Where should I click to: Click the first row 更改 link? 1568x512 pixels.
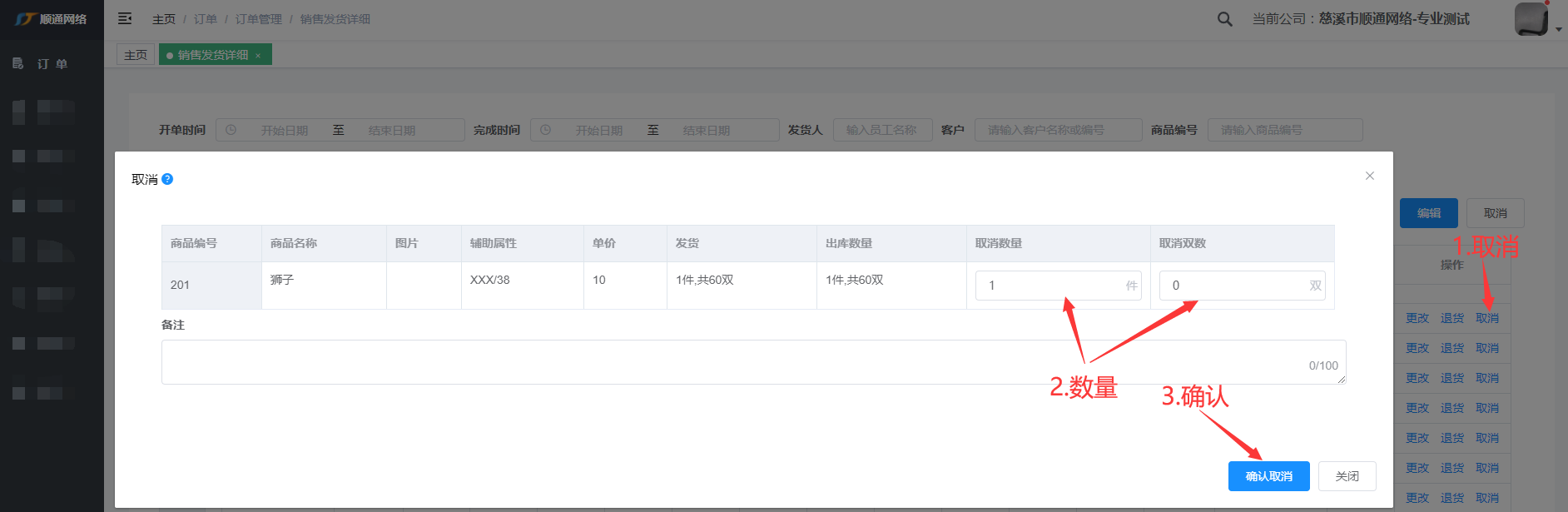(1417, 318)
